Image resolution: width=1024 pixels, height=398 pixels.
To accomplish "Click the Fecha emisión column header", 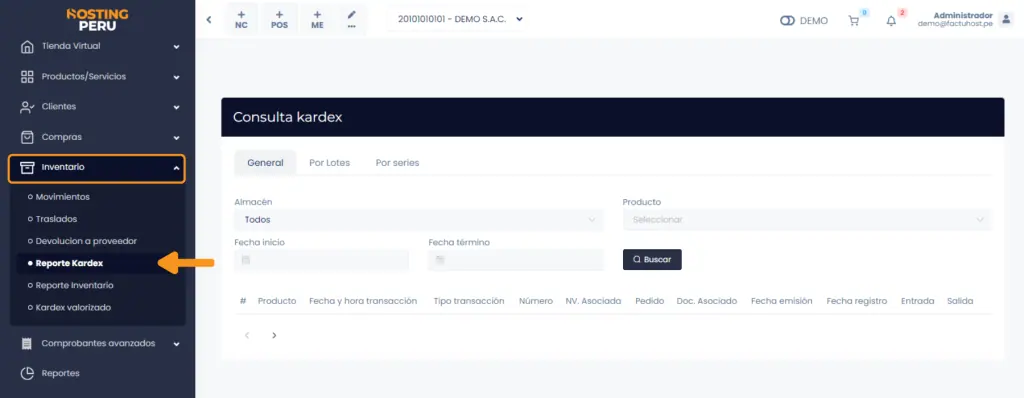I will [x=782, y=301].
